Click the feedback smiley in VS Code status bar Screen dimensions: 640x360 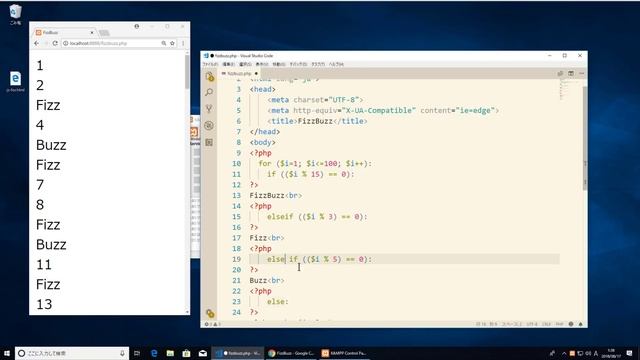pos(571,324)
